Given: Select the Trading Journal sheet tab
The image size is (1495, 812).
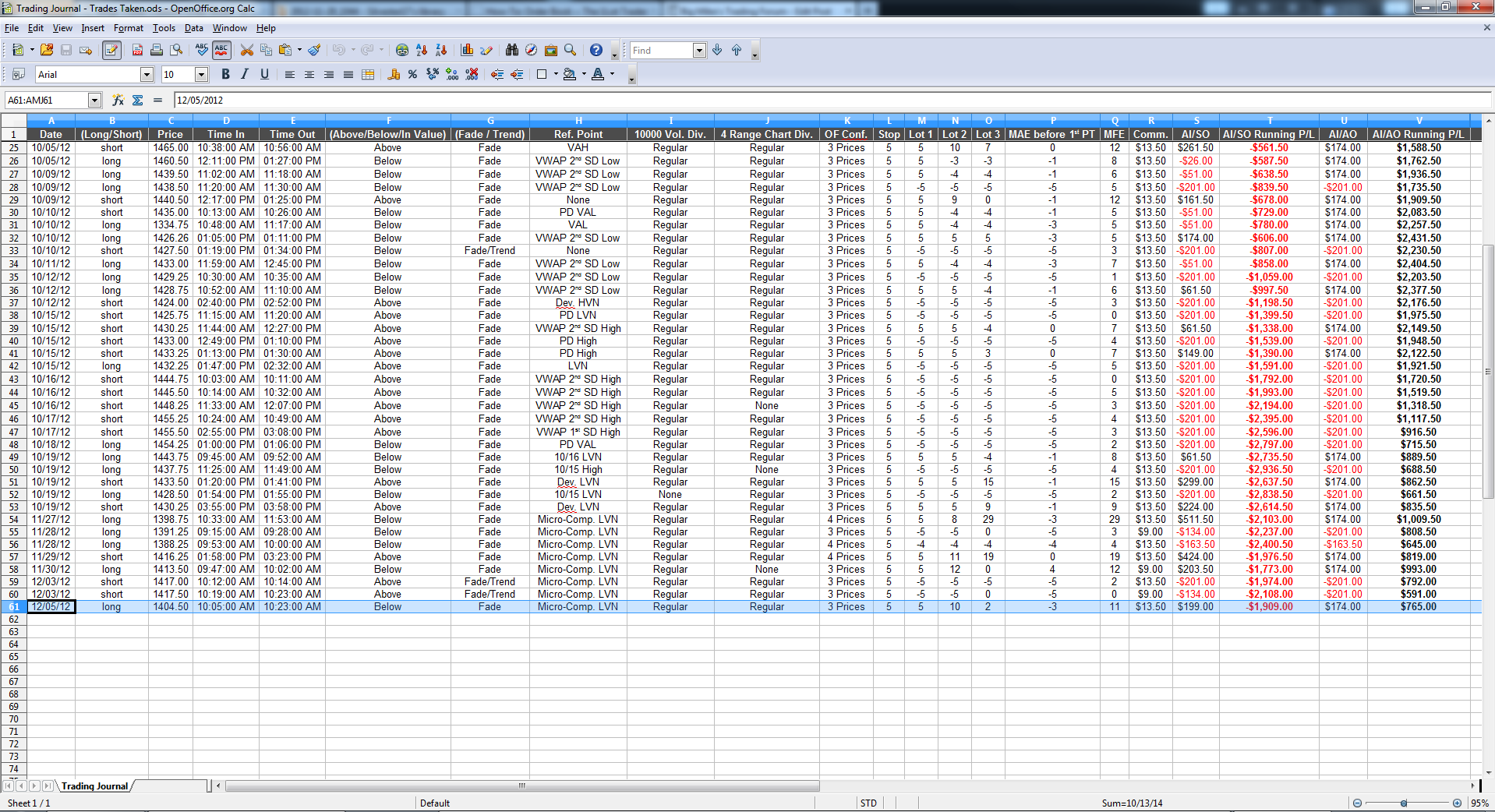Looking at the screenshot, I should tap(94, 786).
